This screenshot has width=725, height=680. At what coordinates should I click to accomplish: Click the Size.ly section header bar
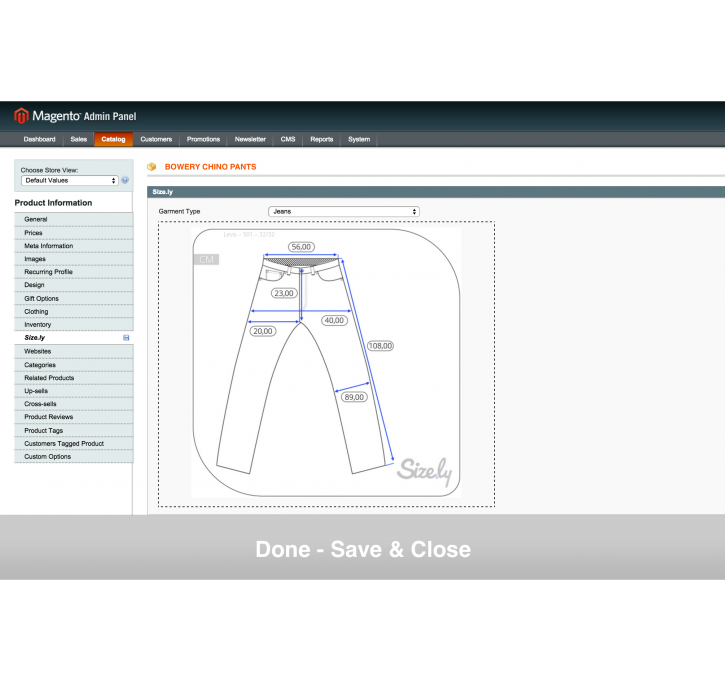point(436,192)
